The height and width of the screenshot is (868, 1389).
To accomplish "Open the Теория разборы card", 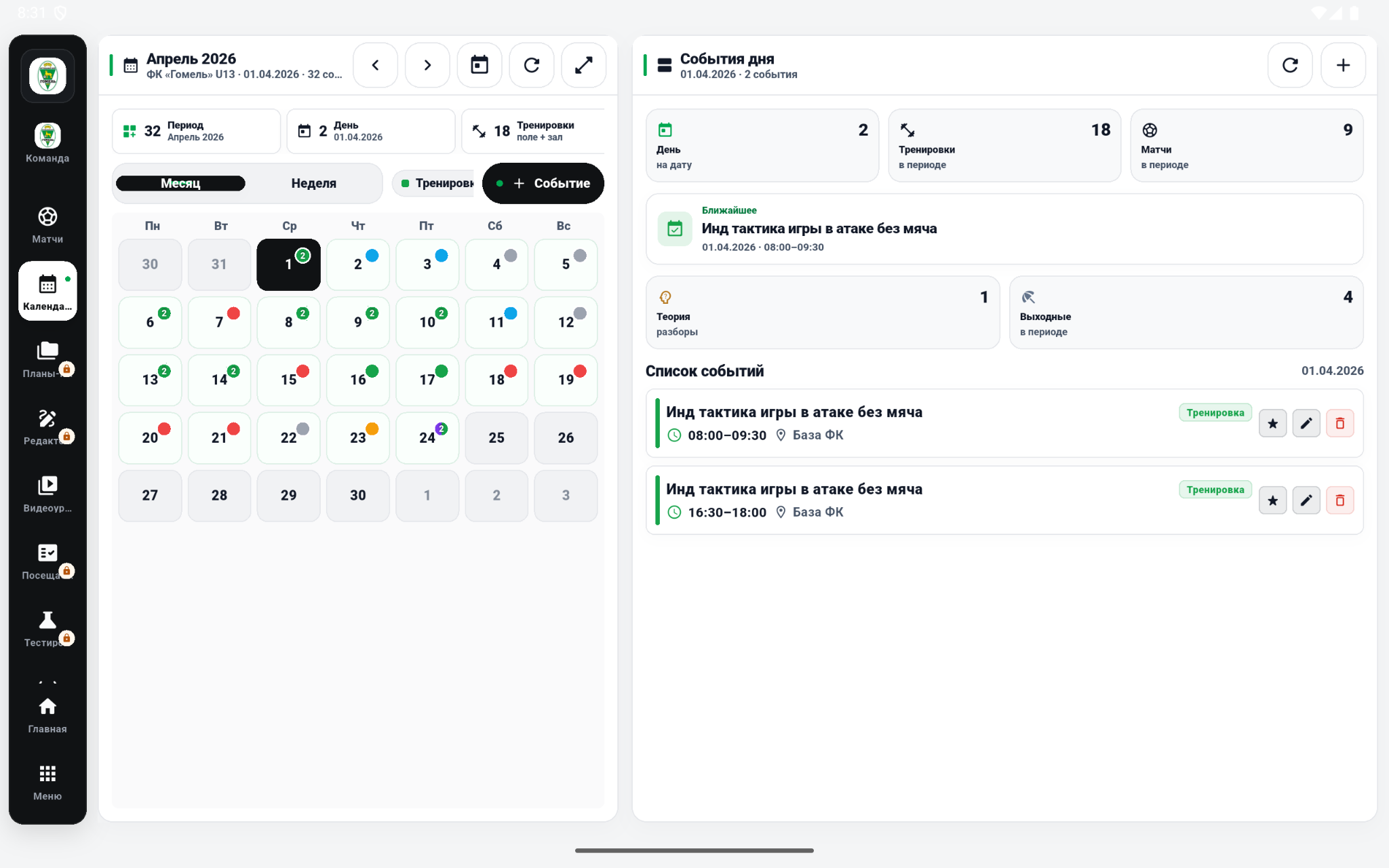I will [x=823, y=313].
